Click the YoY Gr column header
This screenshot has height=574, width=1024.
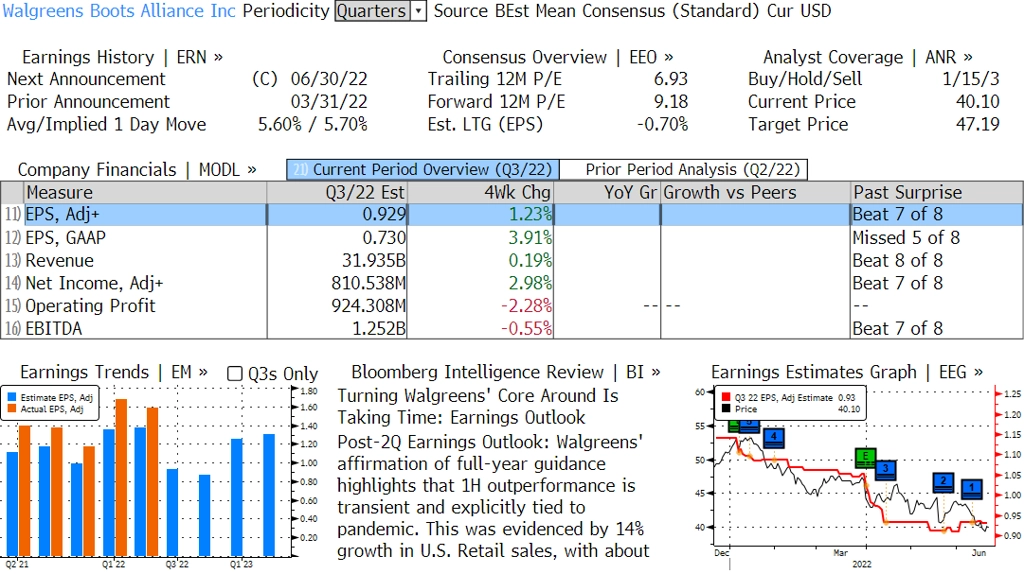[x=607, y=193]
